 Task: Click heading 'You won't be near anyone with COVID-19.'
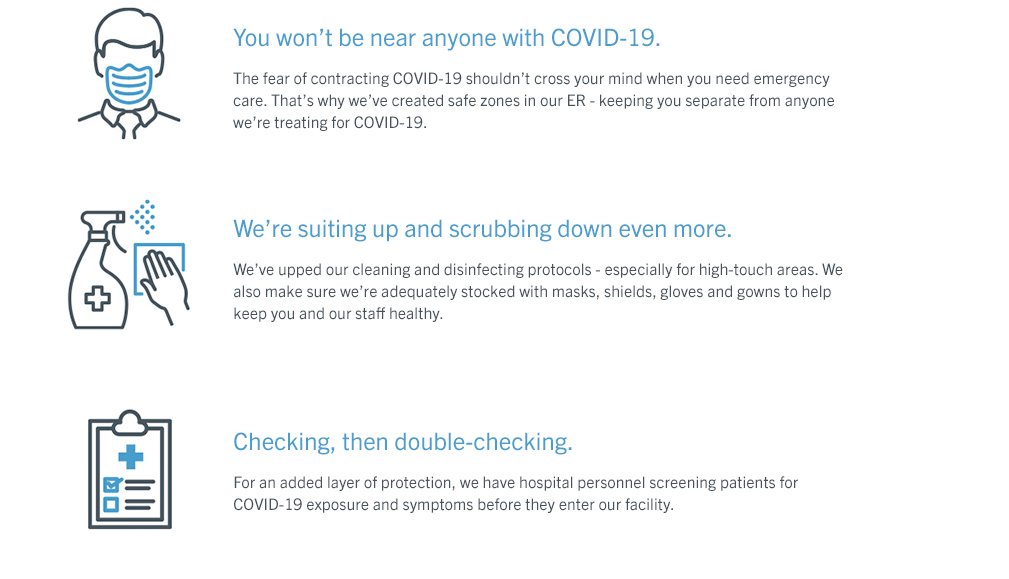click(x=447, y=38)
